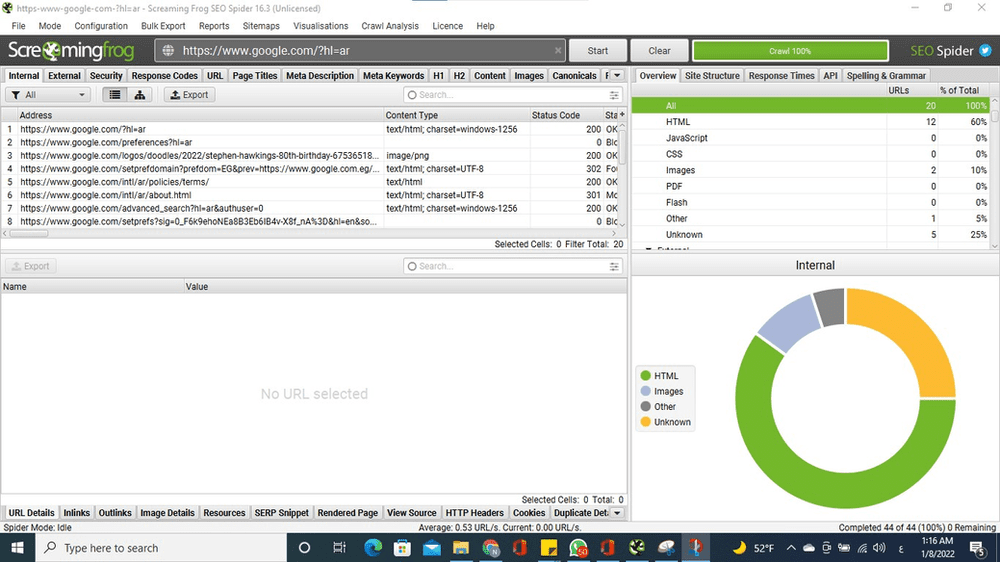Select the JavaScript row in Overview
Screen dimensions: 1000x562
coord(810,138)
